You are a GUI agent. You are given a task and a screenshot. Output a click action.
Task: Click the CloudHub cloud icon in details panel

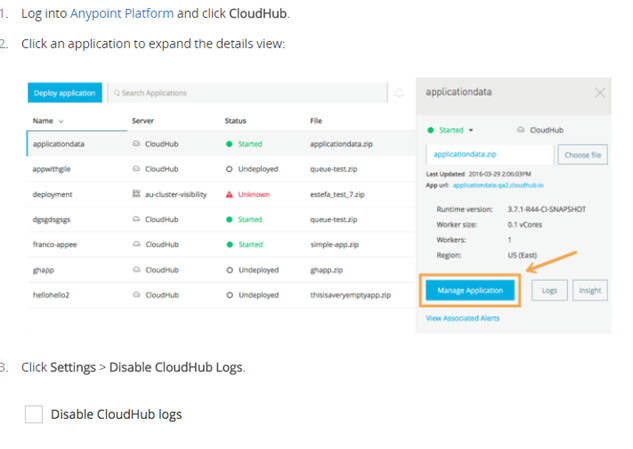click(x=521, y=130)
